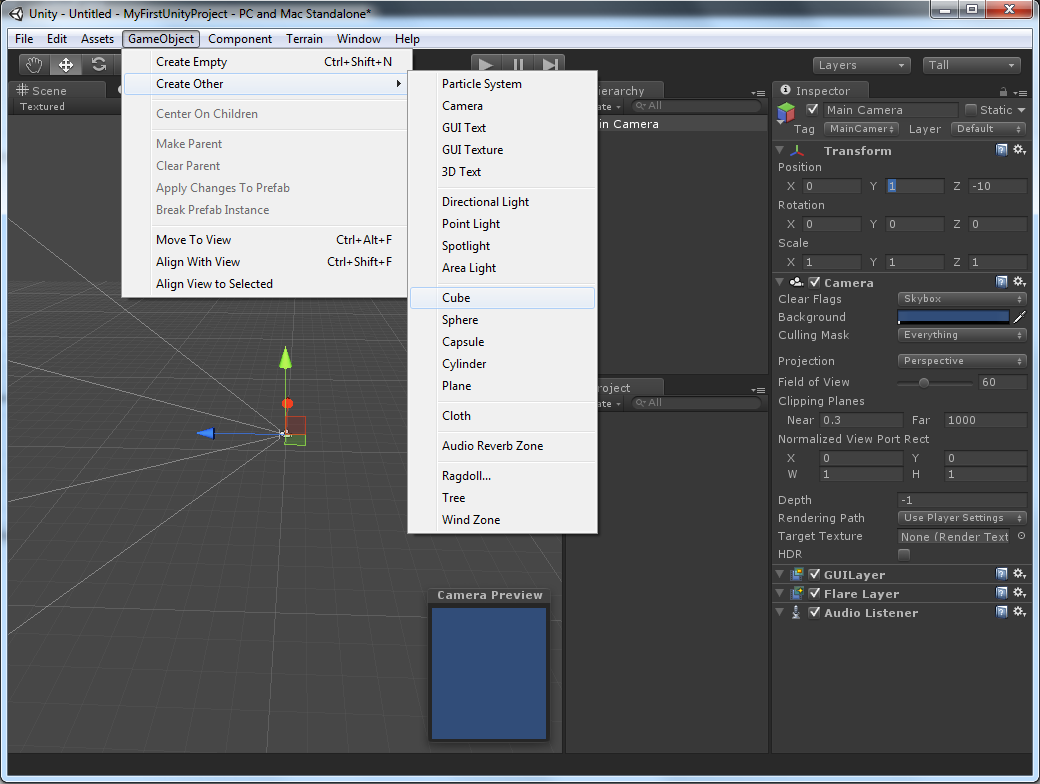Click the Main Camera object cube icon
Screen dimensions: 1040x784
[x=786, y=113]
